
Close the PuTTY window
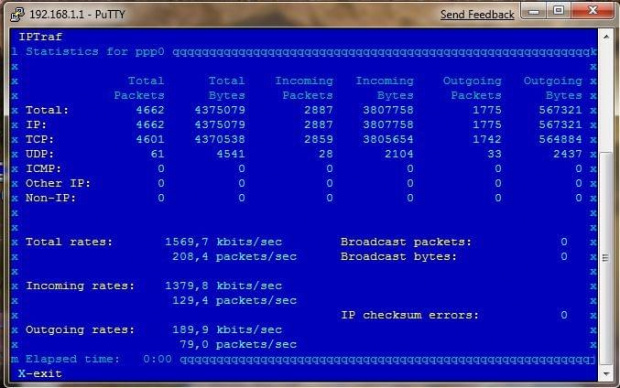pyautogui.click(x=592, y=11)
